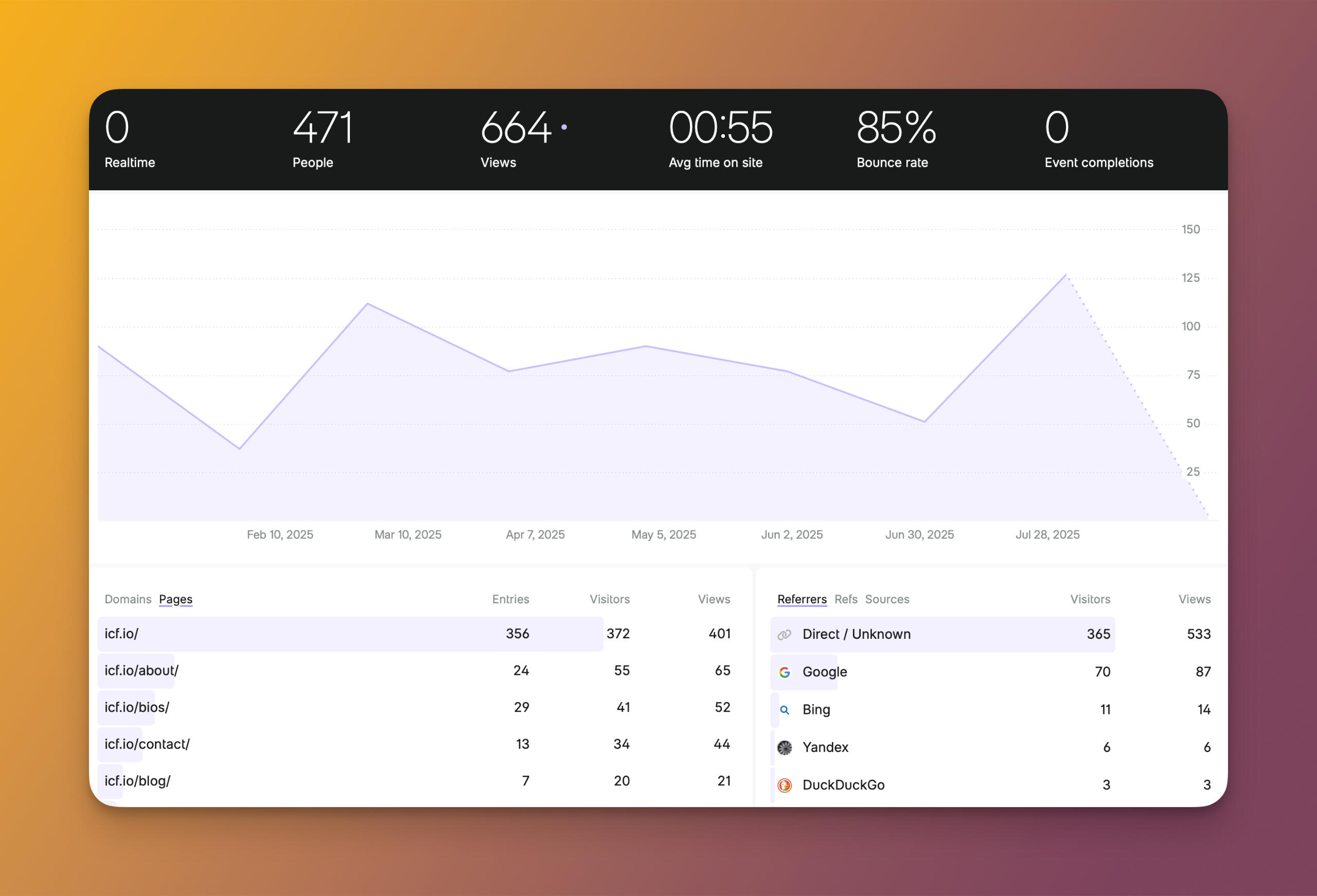
Task: Sort pages by Entries column
Action: coord(510,599)
